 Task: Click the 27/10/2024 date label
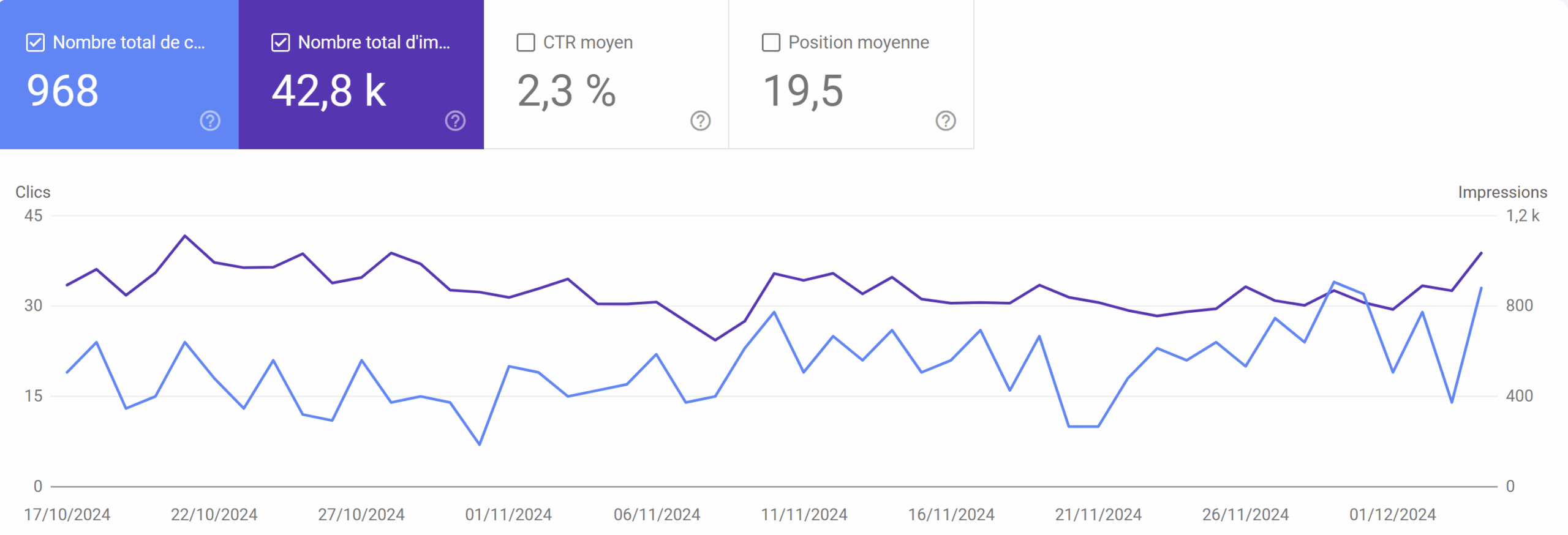coord(361,514)
